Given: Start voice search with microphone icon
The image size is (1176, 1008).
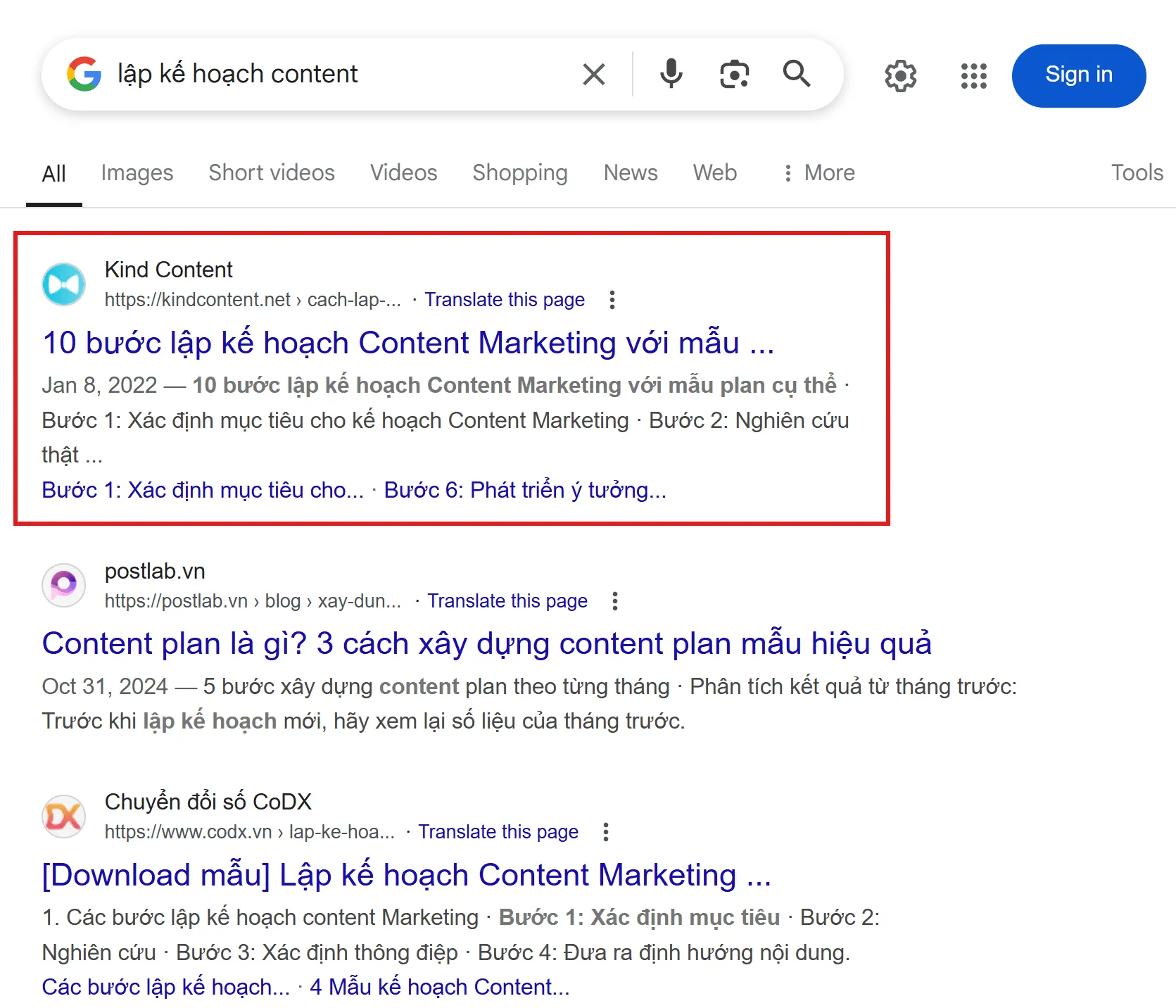Looking at the screenshot, I should [671, 74].
